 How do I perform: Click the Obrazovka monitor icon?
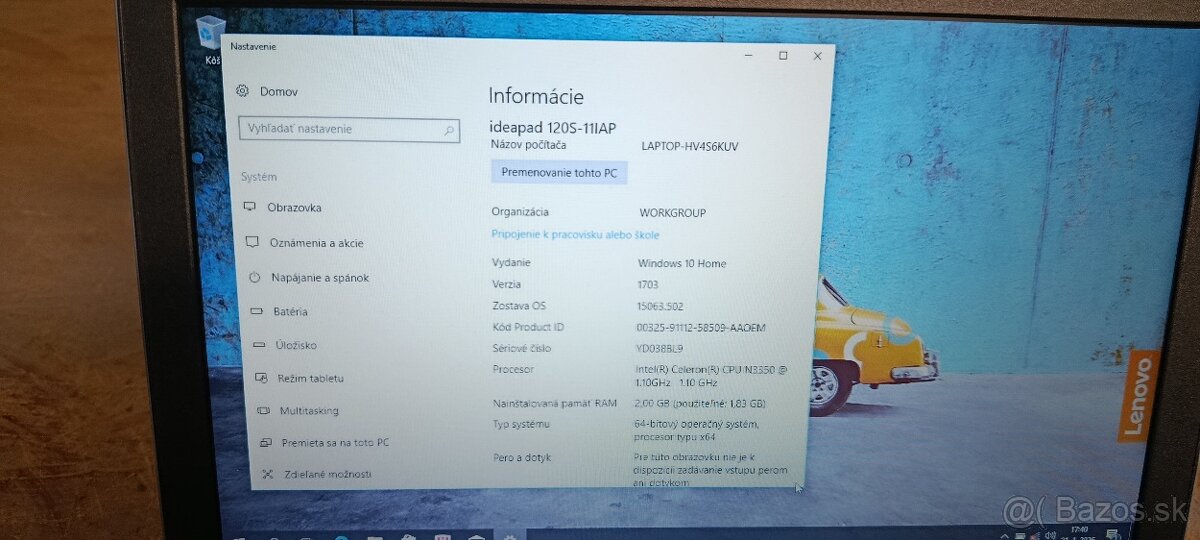[249, 208]
